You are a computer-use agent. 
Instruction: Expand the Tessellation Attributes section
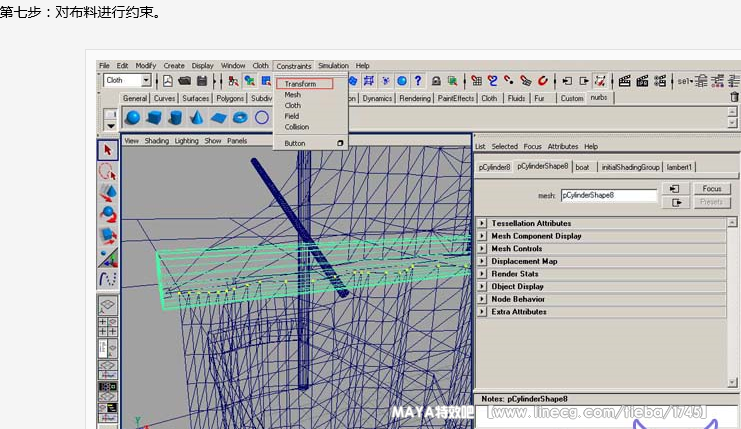(481, 223)
